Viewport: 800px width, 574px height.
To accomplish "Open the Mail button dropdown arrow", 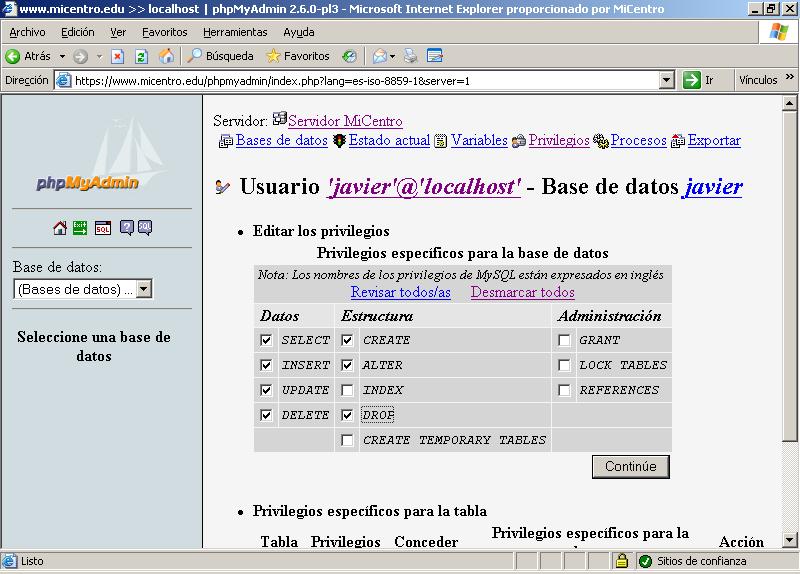I will 392,56.
